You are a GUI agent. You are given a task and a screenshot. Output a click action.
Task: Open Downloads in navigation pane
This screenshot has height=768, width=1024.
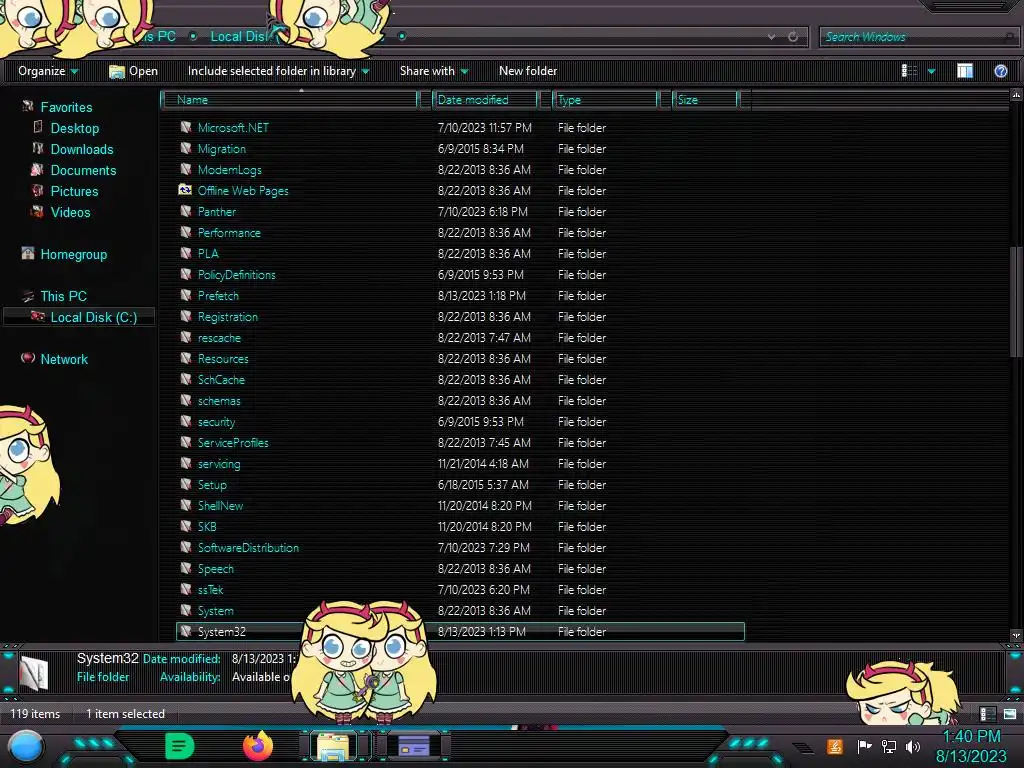click(x=82, y=149)
